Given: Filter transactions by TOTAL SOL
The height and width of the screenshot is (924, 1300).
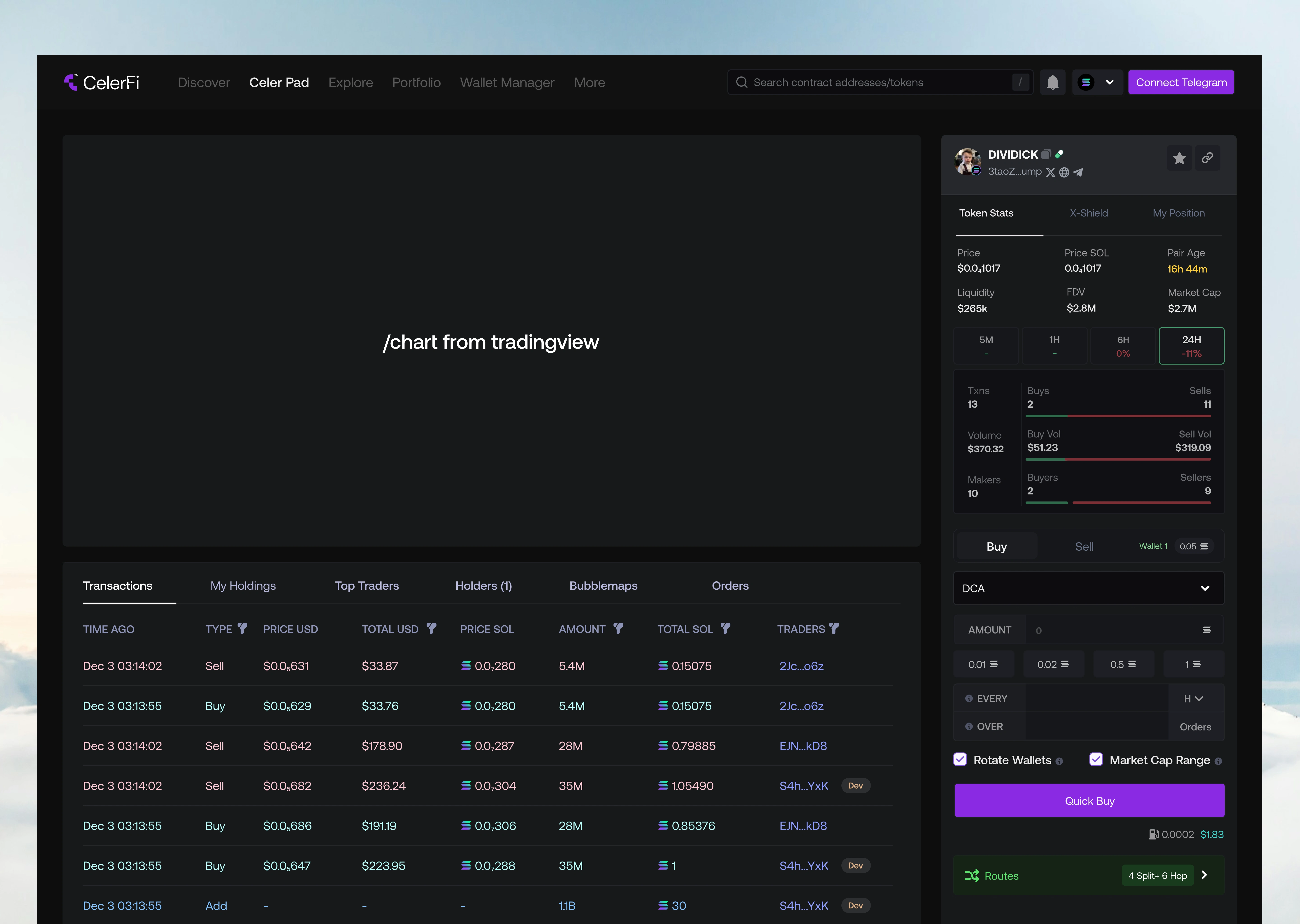Looking at the screenshot, I should [725, 629].
